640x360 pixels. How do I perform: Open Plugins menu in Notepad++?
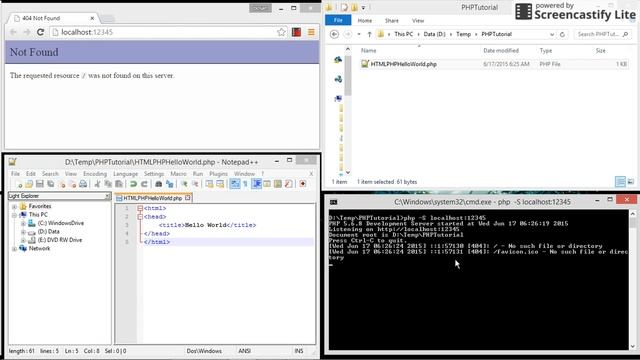point(218,174)
